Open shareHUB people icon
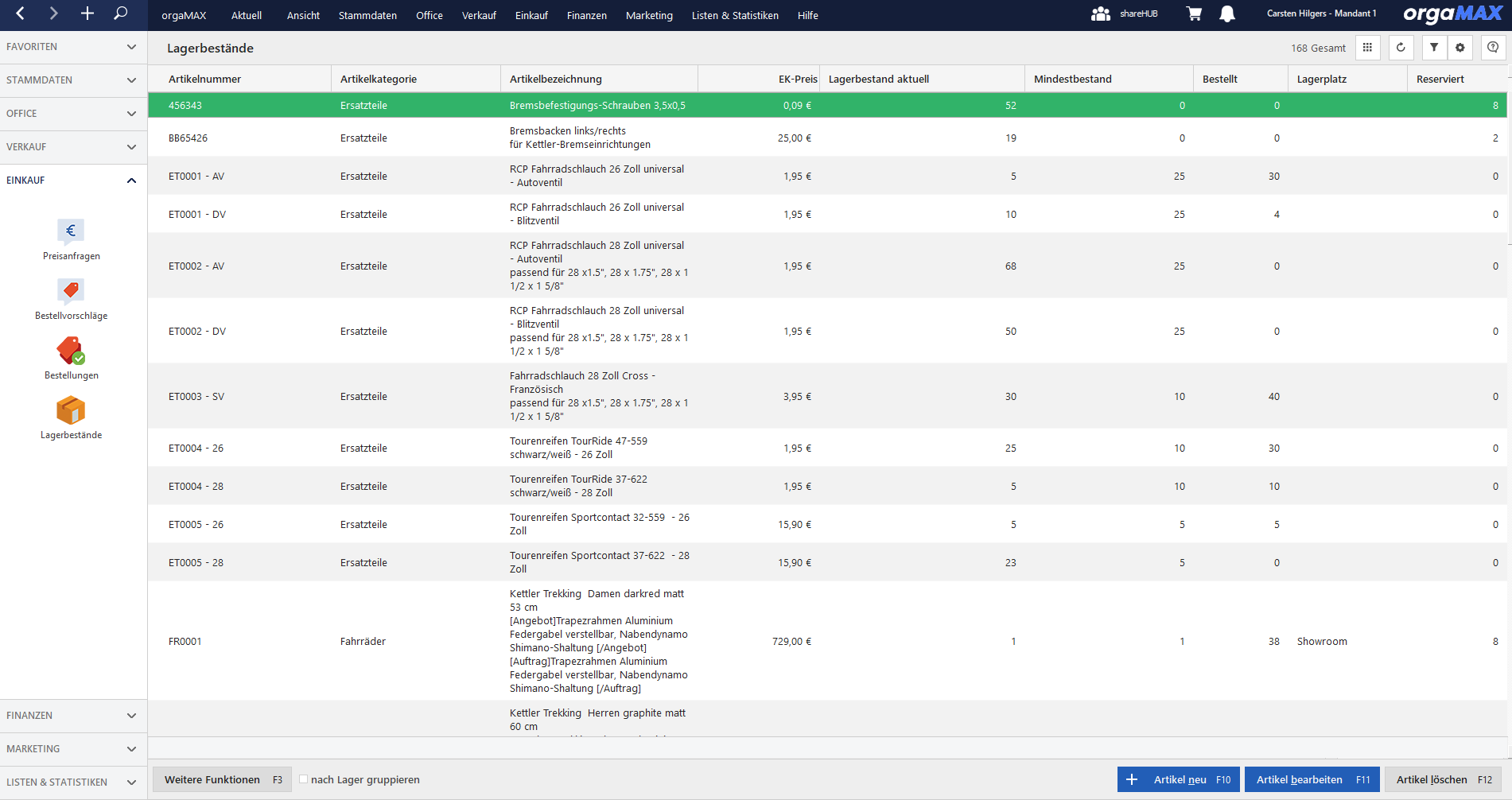Image resolution: width=1512 pixels, height=800 pixels. click(x=1101, y=14)
